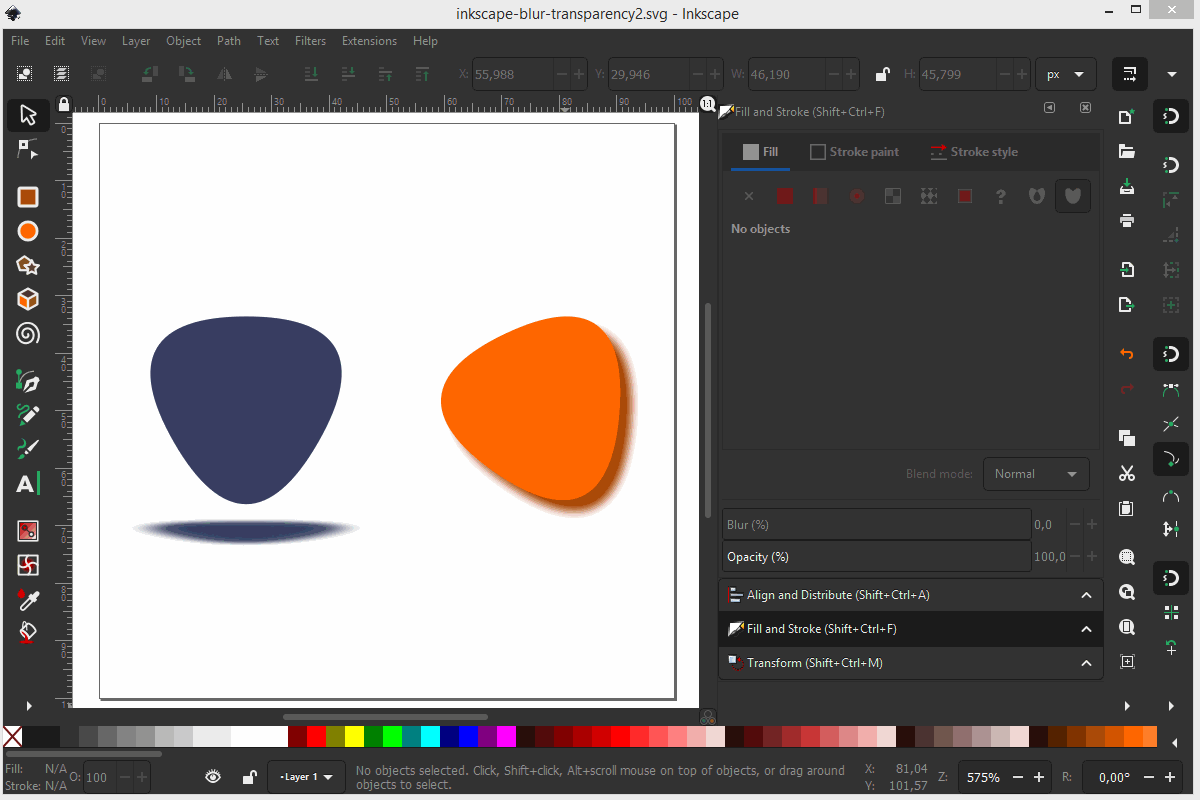Image resolution: width=1200 pixels, height=800 pixels.
Task: Open the Blend mode dropdown
Action: (1036, 474)
